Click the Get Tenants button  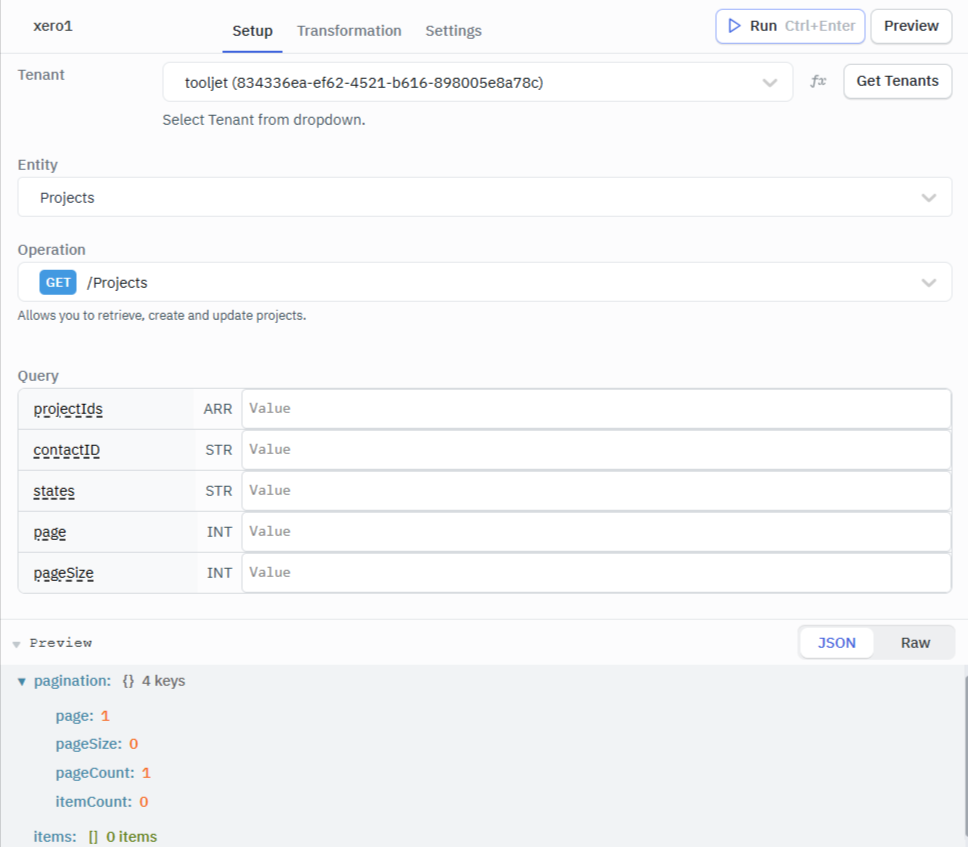pos(897,81)
